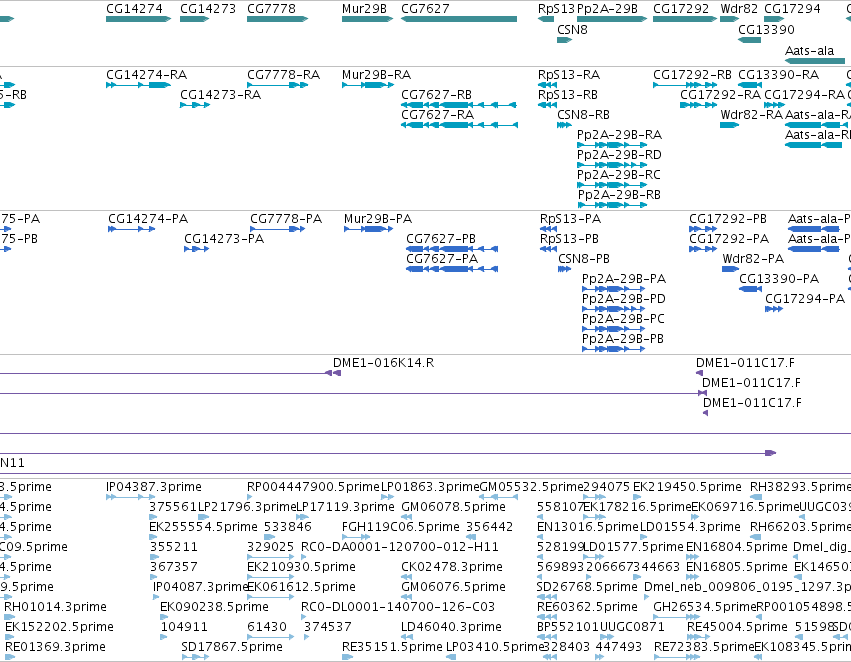Open transcript Pp2A-29B-RD
The image size is (851, 662).
click(619, 155)
